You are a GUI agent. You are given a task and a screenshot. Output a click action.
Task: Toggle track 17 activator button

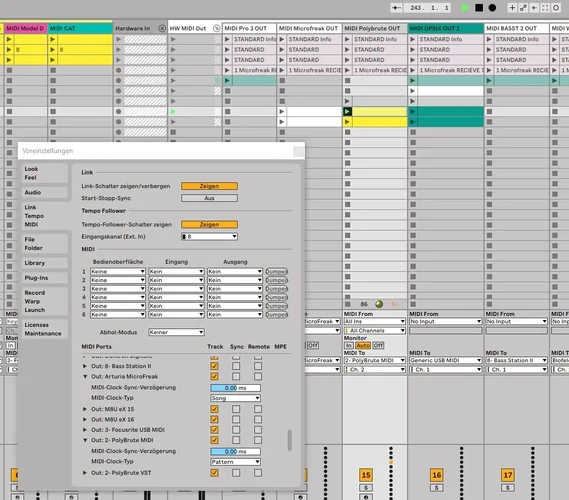[508, 475]
